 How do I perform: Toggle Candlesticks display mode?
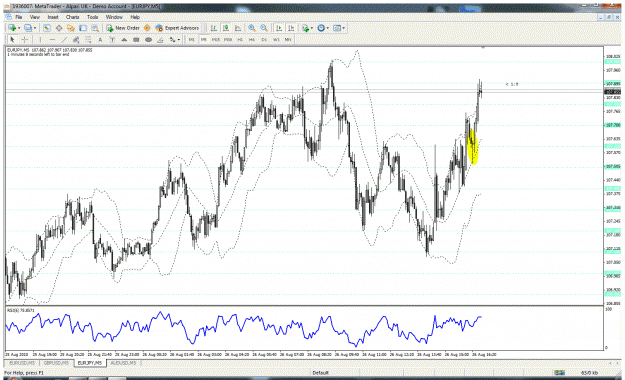[226, 28]
